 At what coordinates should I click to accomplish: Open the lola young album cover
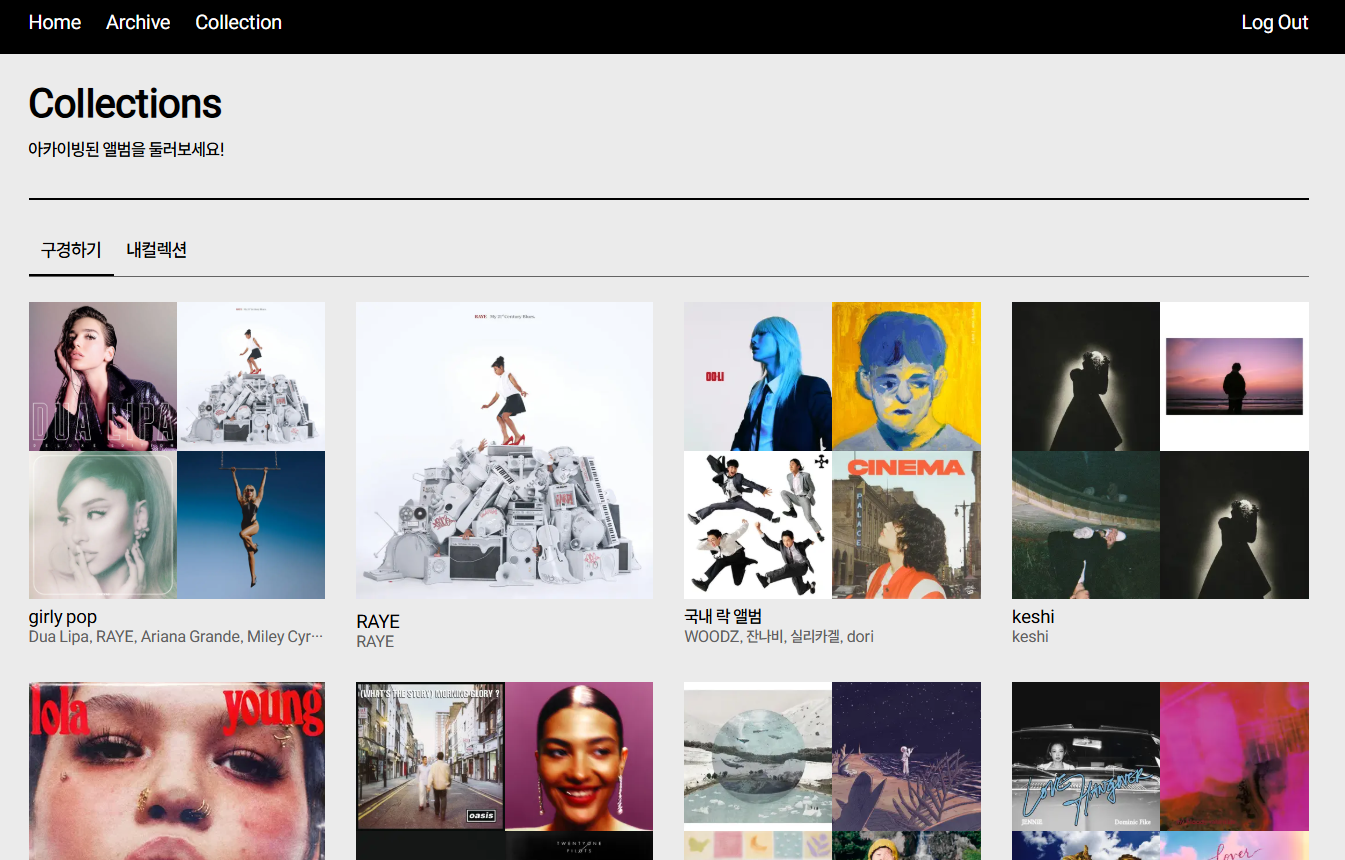pos(177,770)
